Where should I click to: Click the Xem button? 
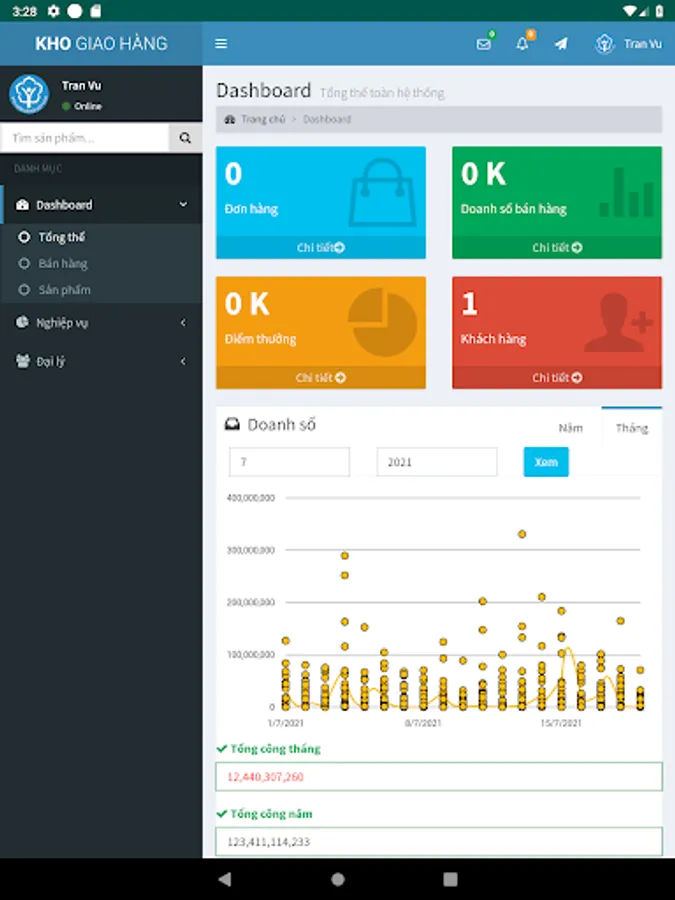pyautogui.click(x=546, y=462)
